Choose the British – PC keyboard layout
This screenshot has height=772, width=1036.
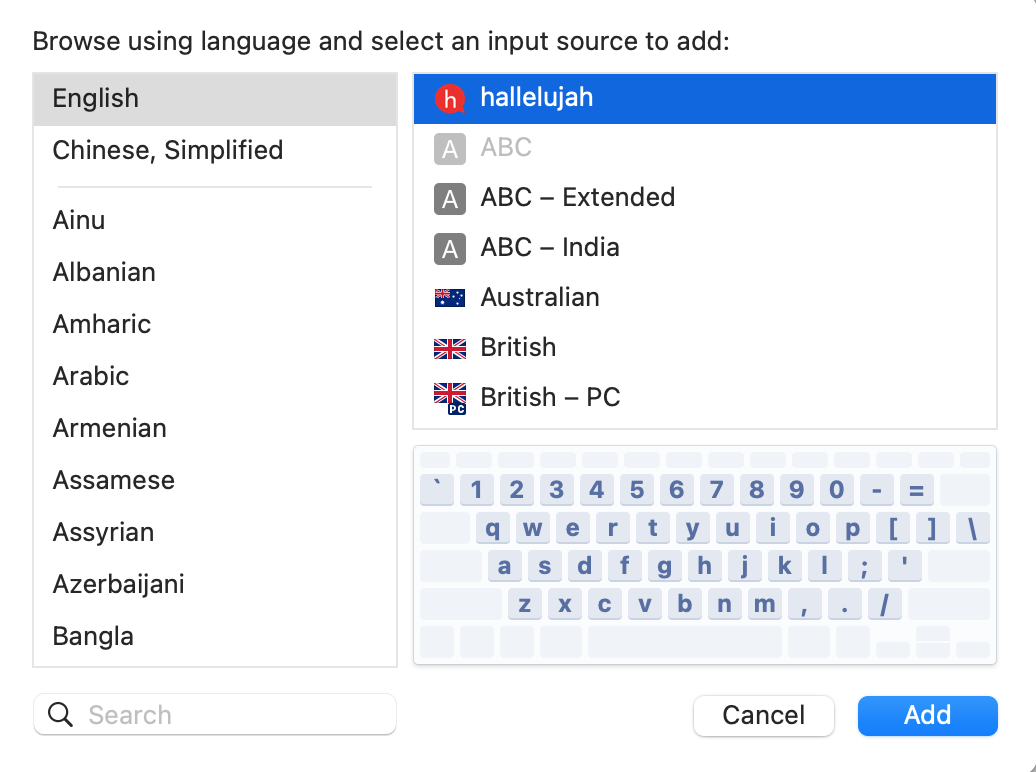point(704,397)
